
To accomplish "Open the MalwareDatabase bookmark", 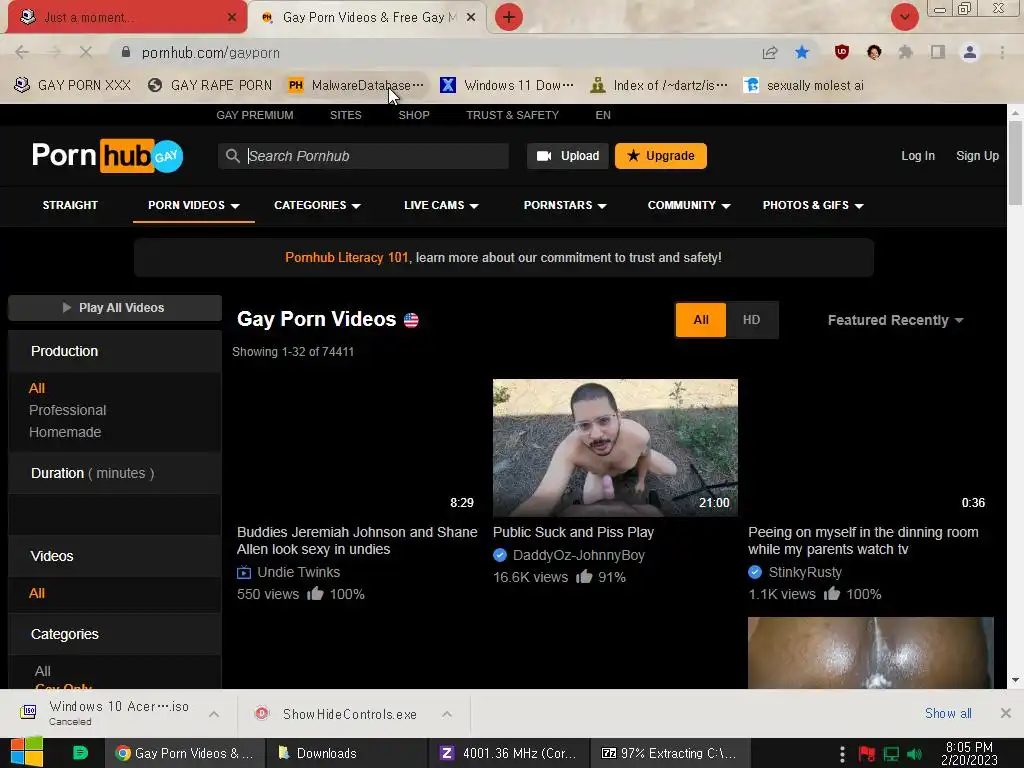I will pos(356,86).
